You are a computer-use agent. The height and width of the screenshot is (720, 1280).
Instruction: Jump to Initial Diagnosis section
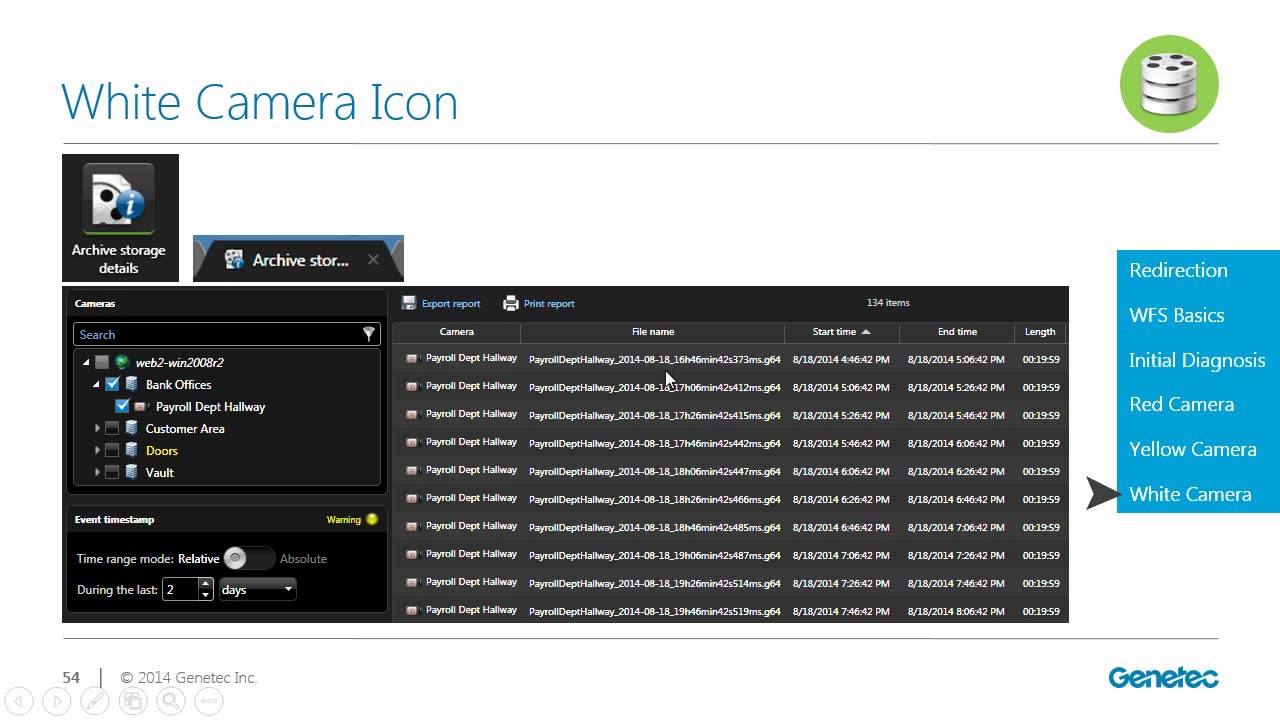(x=1197, y=360)
